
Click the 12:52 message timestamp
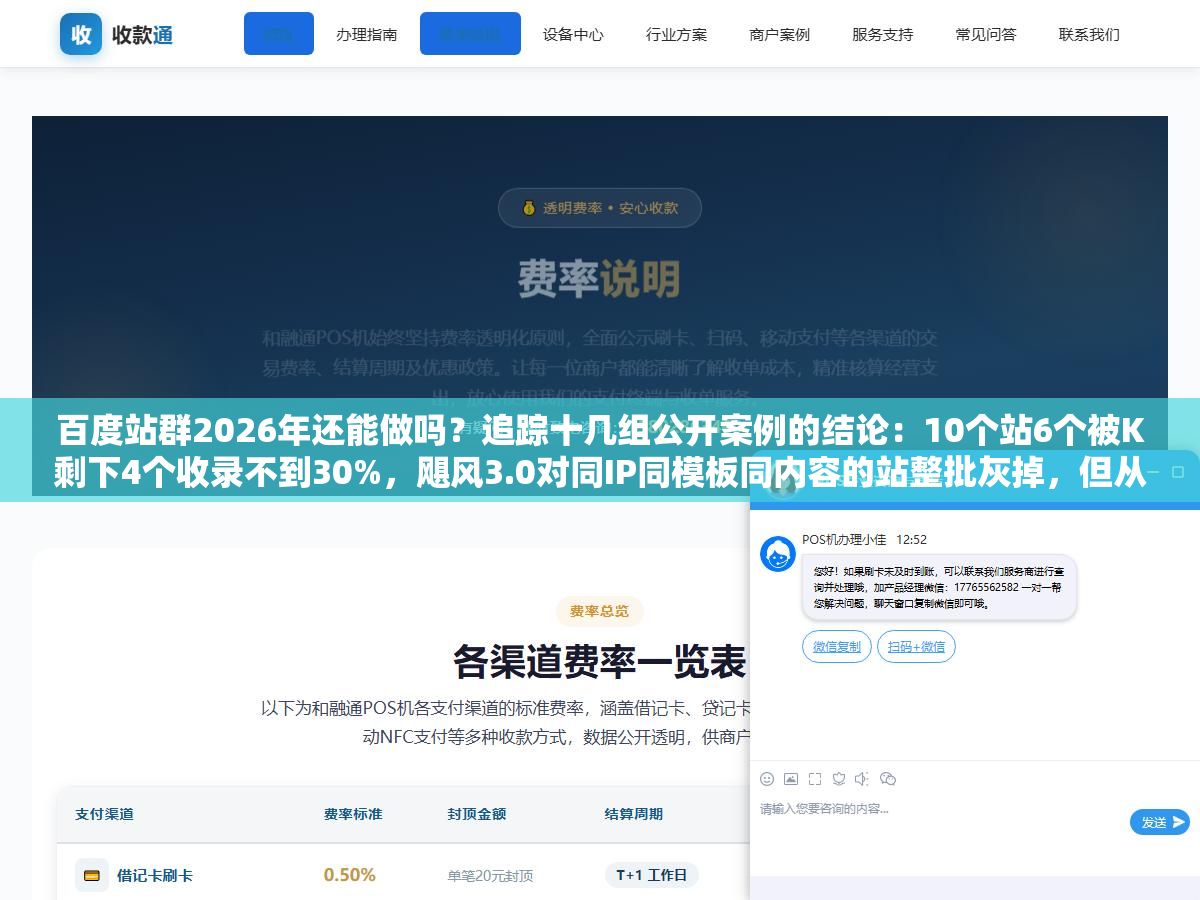pyautogui.click(x=911, y=539)
